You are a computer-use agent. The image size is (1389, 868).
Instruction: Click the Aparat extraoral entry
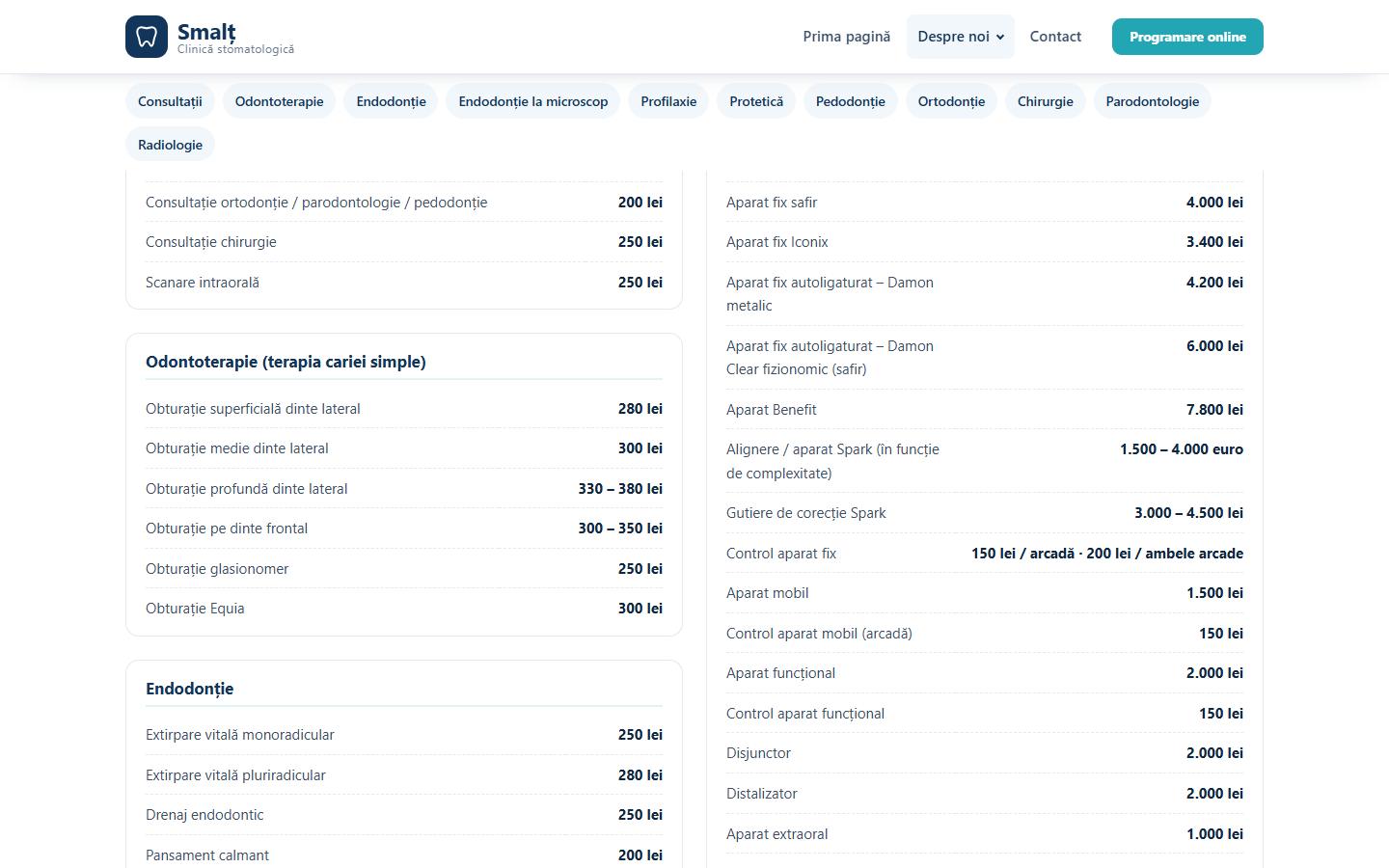click(x=985, y=834)
